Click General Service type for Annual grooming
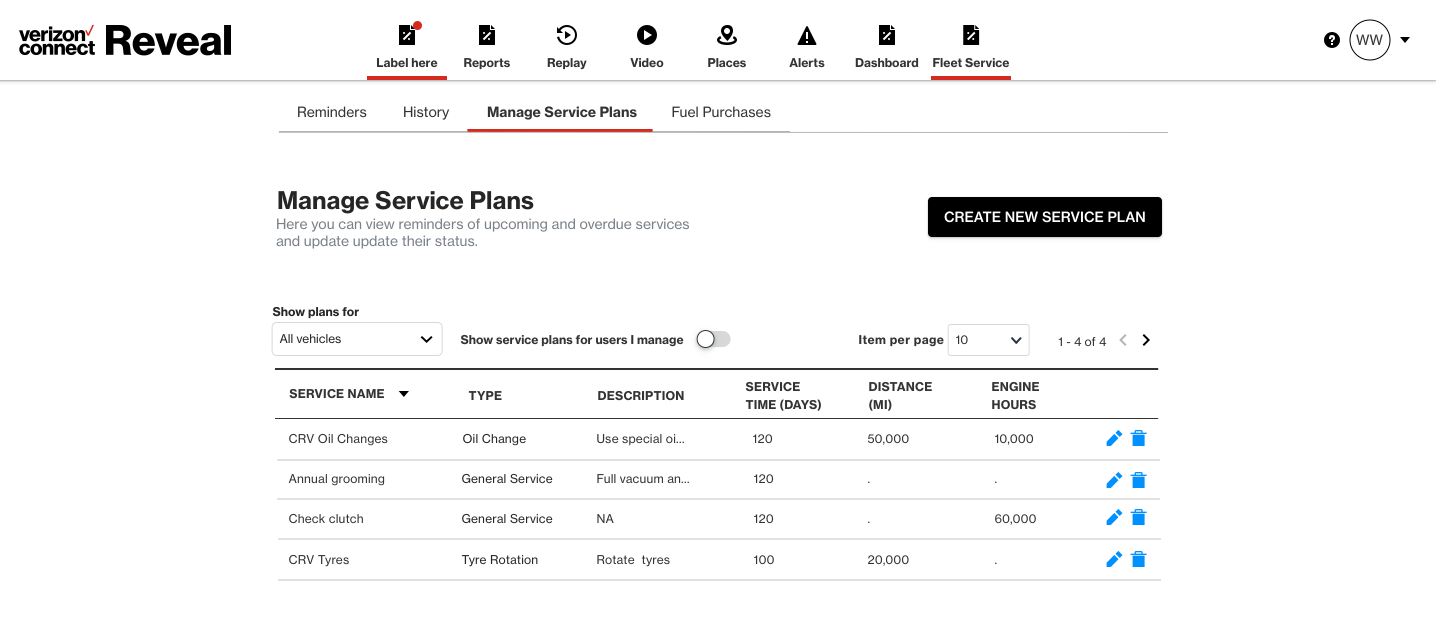 pos(507,479)
